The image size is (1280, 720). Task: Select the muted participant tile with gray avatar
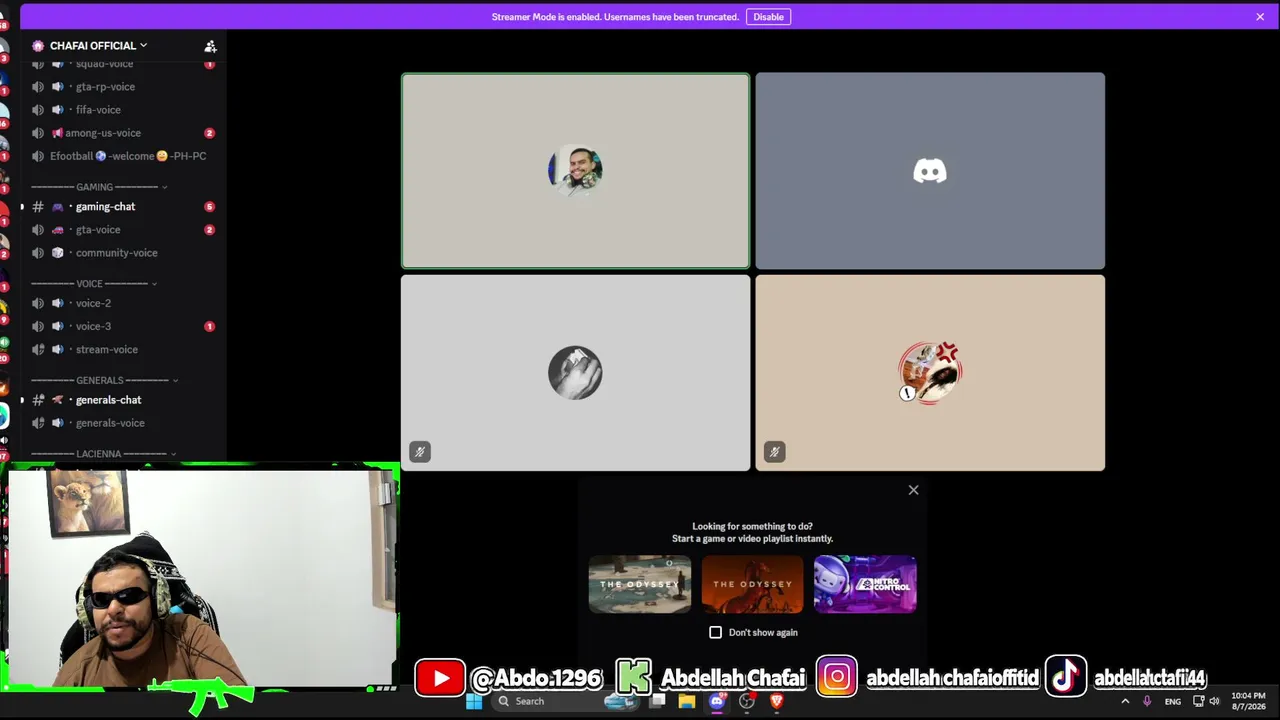[x=575, y=373]
